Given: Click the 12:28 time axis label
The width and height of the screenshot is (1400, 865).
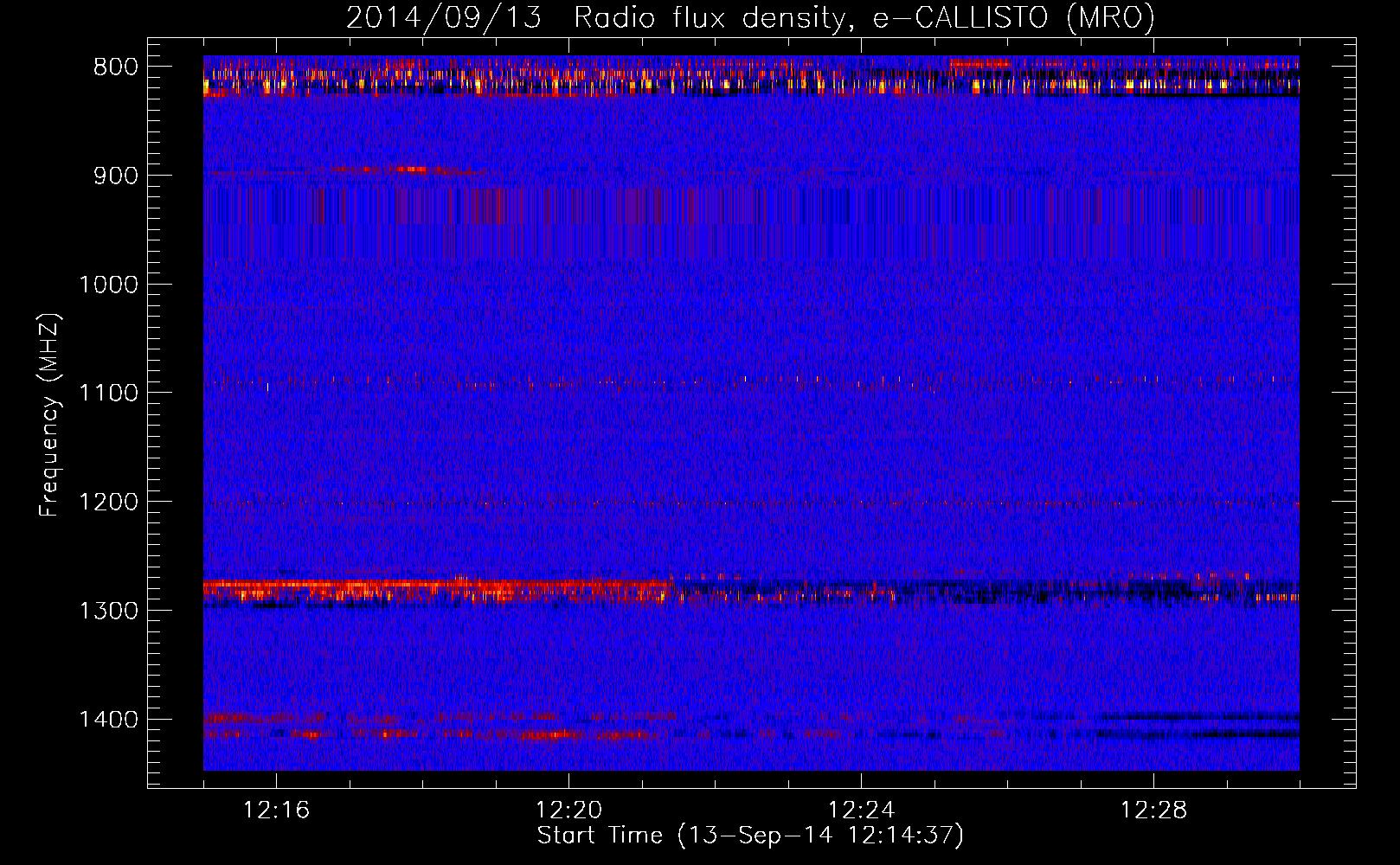Looking at the screenshot, I should tap(1153, 811).
